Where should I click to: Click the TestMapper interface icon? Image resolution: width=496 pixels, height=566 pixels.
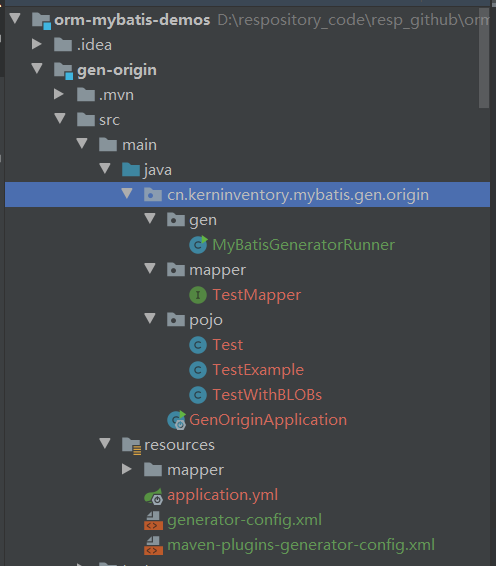(198, 295)
